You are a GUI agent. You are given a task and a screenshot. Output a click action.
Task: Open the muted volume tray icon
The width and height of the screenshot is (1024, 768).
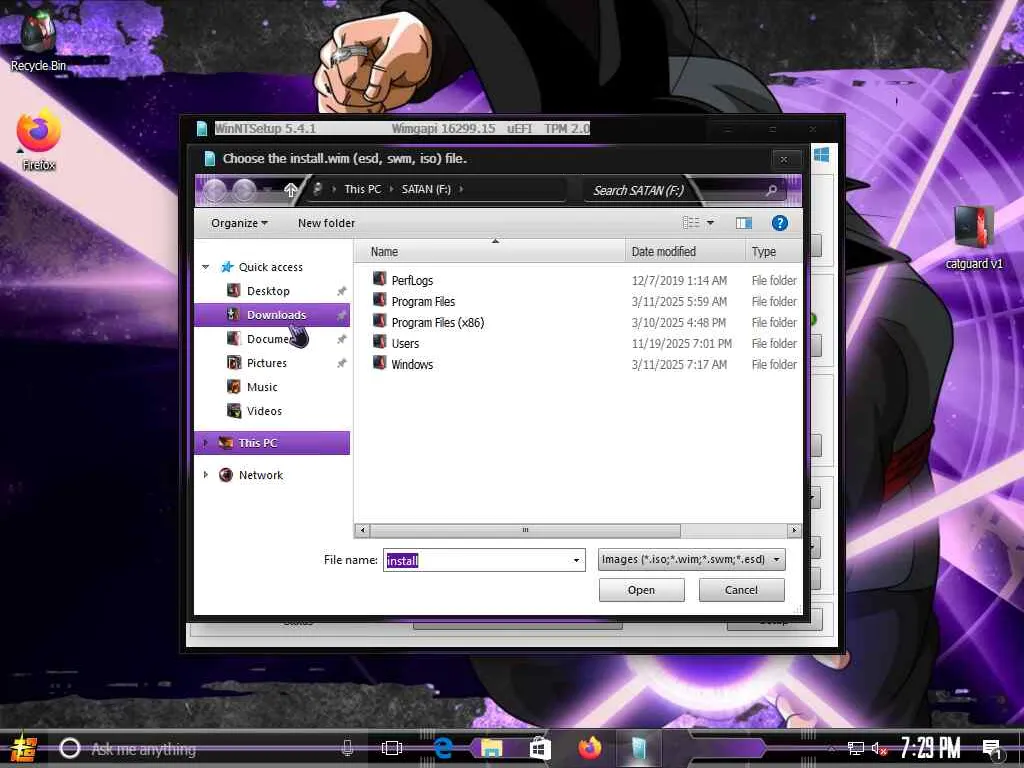[x=880, y=749]
